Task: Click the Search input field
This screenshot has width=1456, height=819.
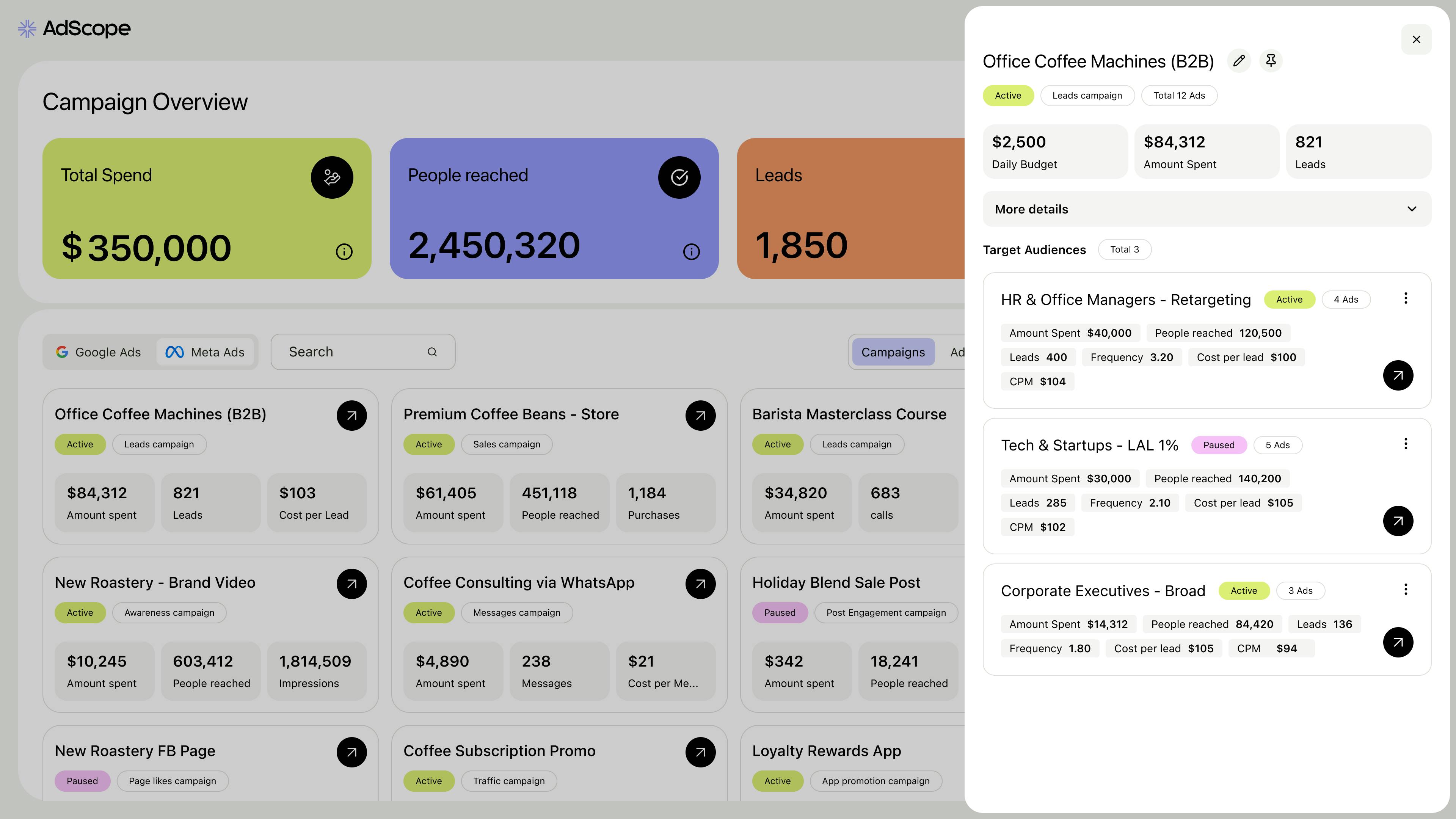Action: coord(363,352)
